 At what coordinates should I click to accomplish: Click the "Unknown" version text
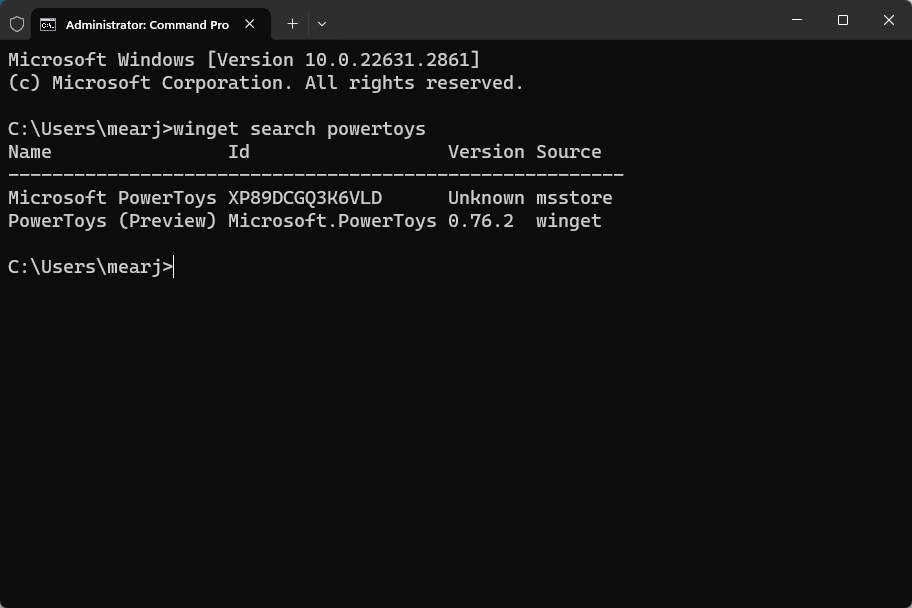pyautogui.click(x=486, y=198)
